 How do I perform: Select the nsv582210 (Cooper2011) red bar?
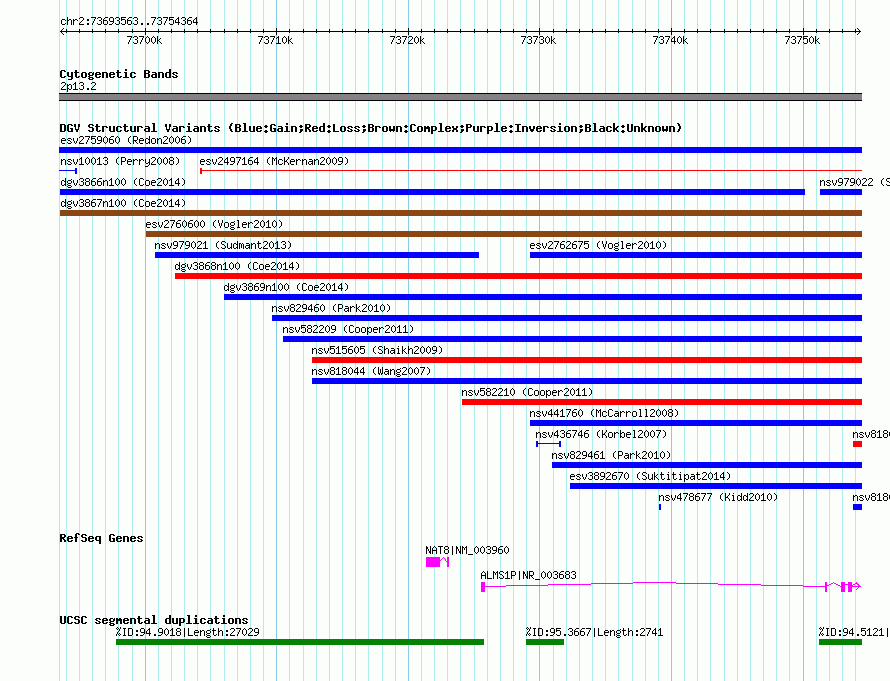[x=660, y=402]
